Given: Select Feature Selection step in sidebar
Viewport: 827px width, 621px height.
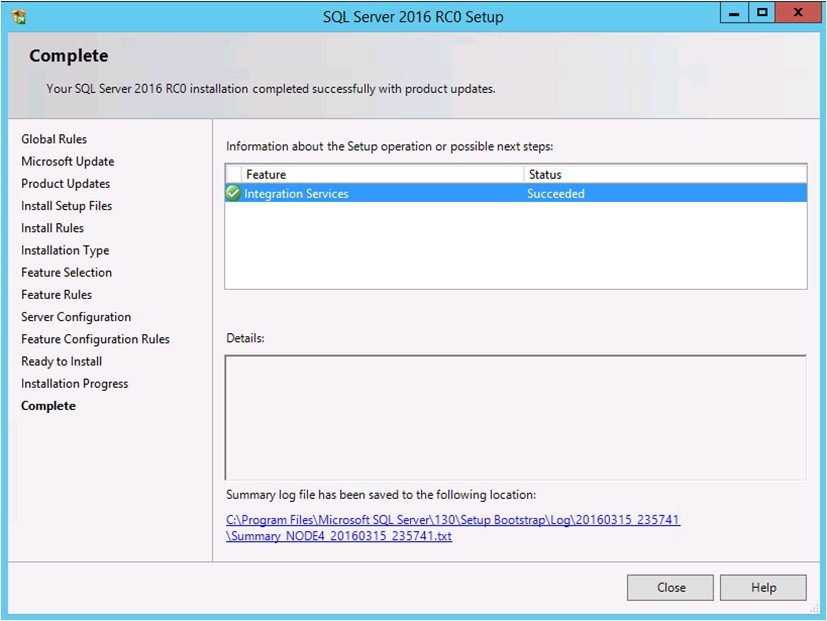Looking at the screenshot, I should tap(66, 272).
